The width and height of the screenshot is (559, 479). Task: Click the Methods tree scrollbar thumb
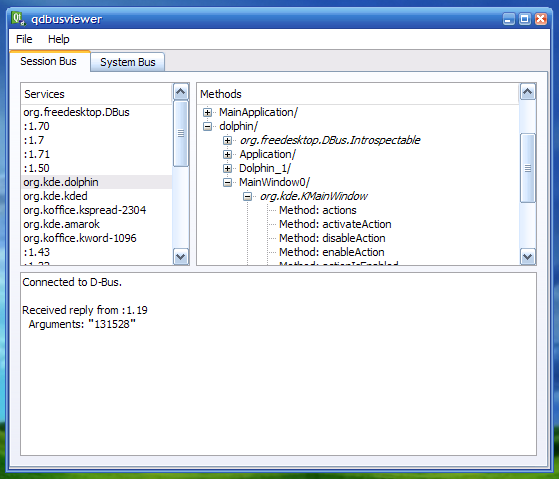point(528,168)
